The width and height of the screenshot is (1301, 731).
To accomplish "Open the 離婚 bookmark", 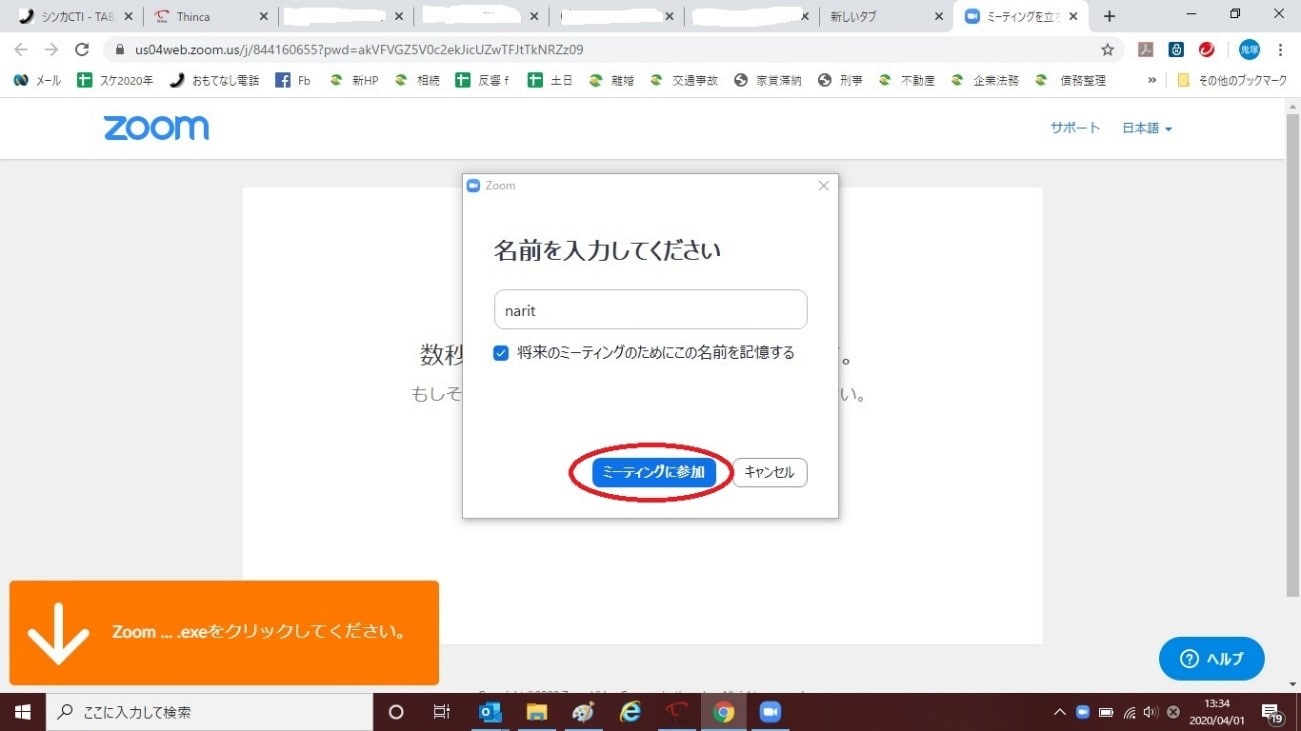I will [611, 80].
